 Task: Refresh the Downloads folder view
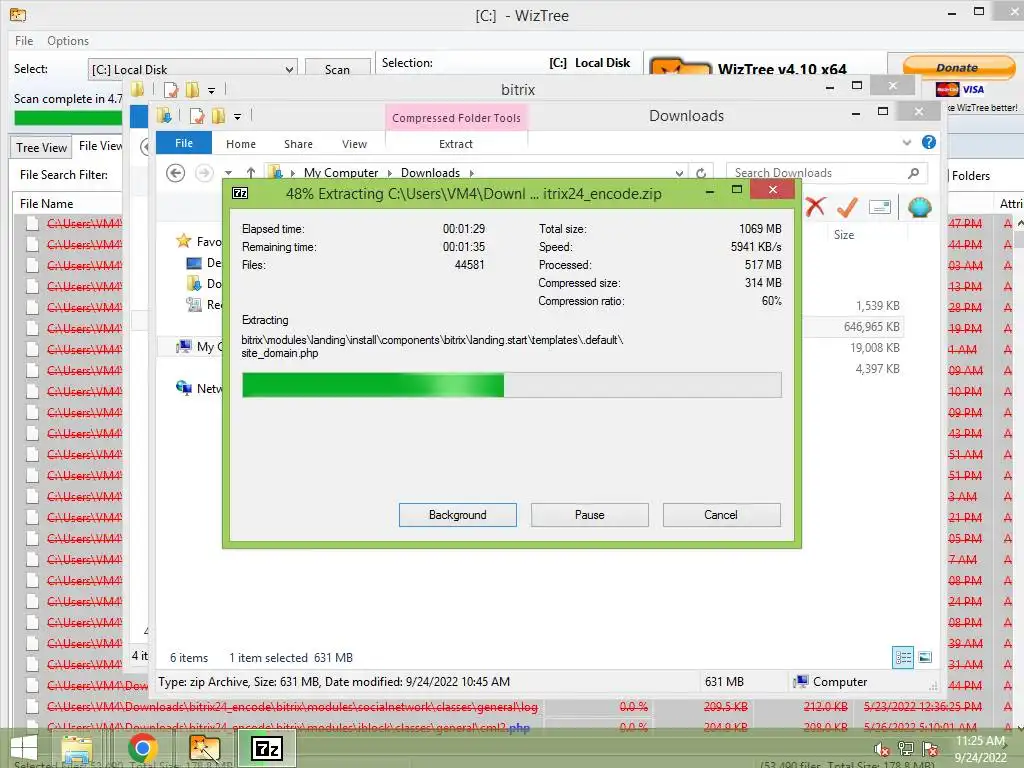(701, 173)
